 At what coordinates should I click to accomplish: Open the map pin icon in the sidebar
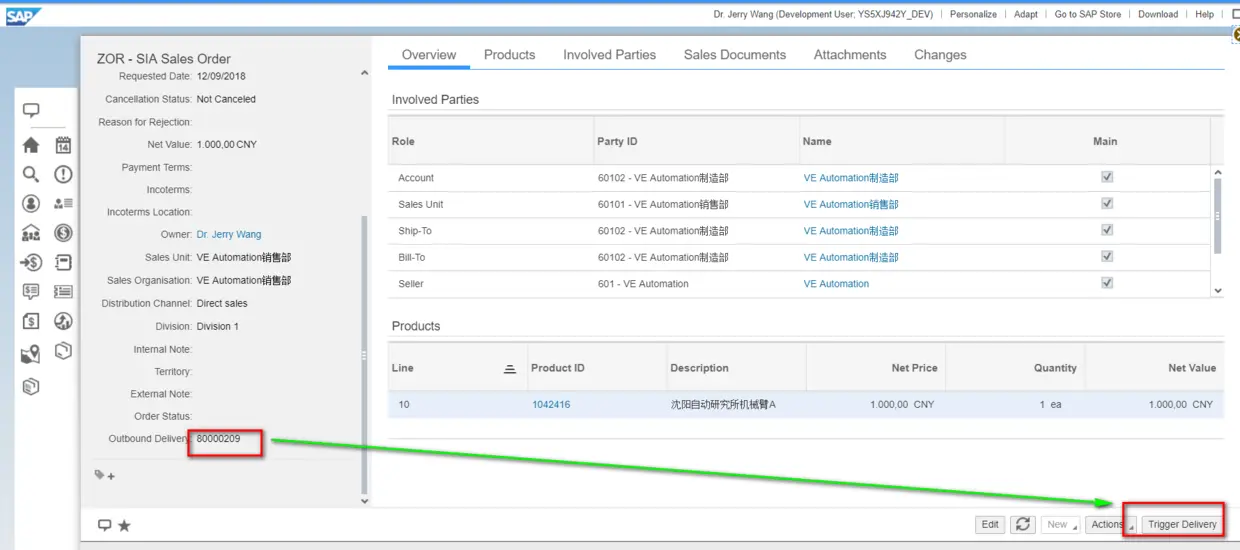(31, 354)
